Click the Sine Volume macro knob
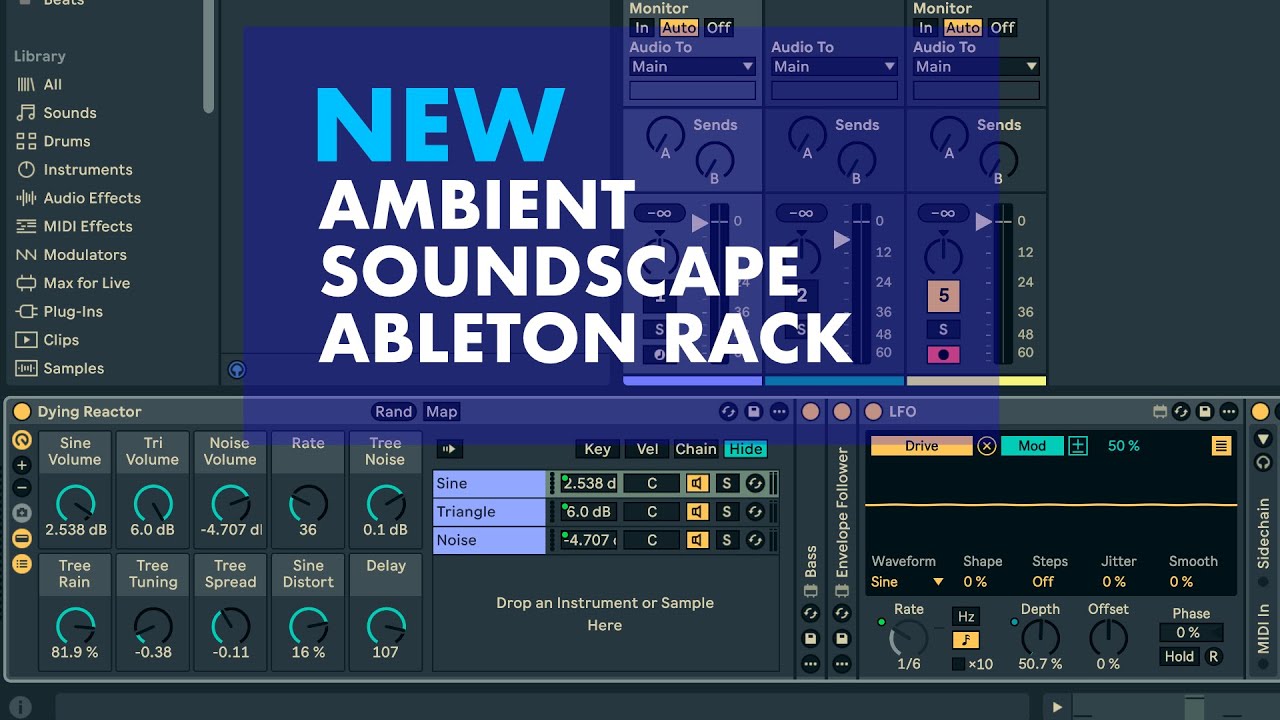1280x720 pixels. coord(75,503)
